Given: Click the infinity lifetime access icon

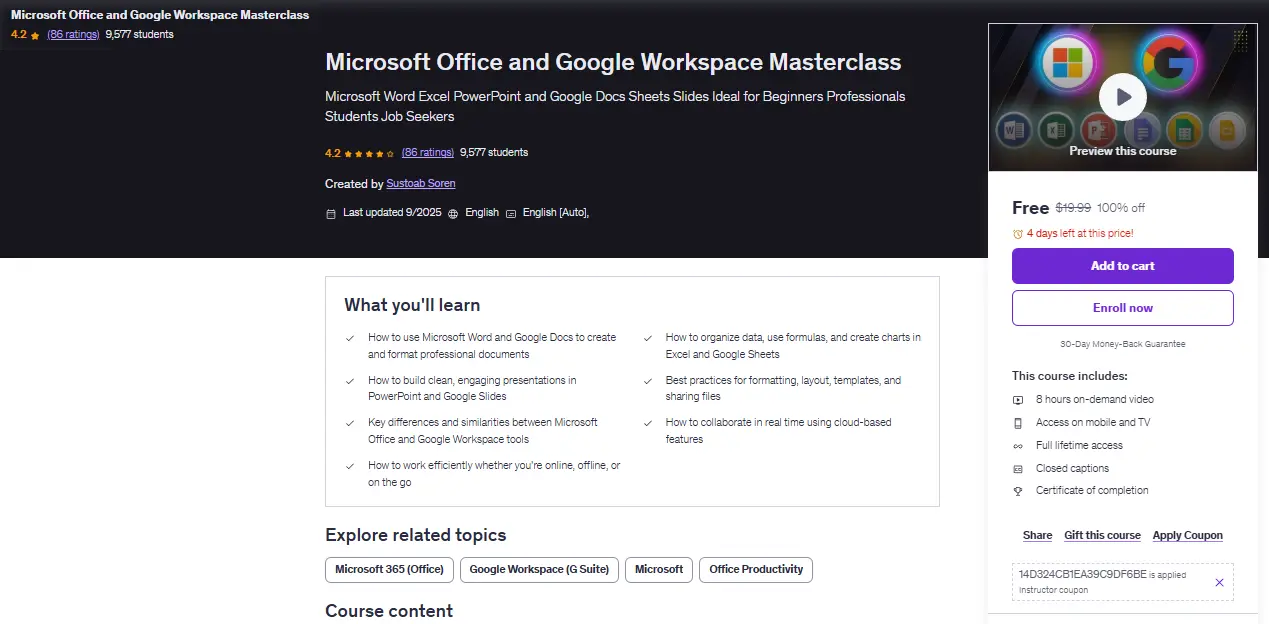Looking at the screenshot, I should pyautogui.click(x=1018, y=446).
